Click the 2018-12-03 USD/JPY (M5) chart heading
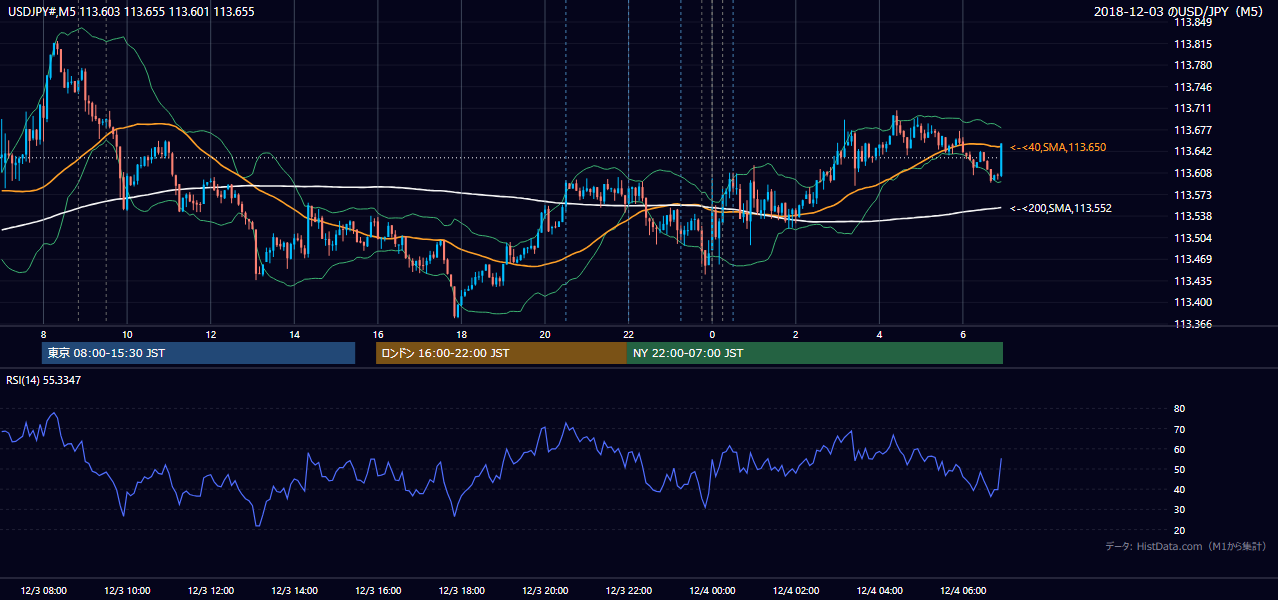The height and width of the screenshot is (600, 1278). [1180, 11]
